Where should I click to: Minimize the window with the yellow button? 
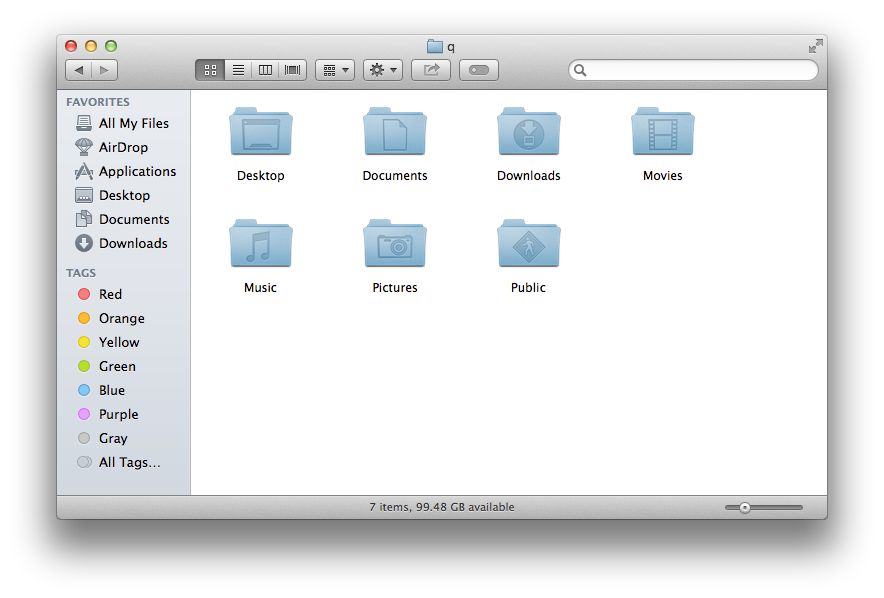(x=91, y=46)
